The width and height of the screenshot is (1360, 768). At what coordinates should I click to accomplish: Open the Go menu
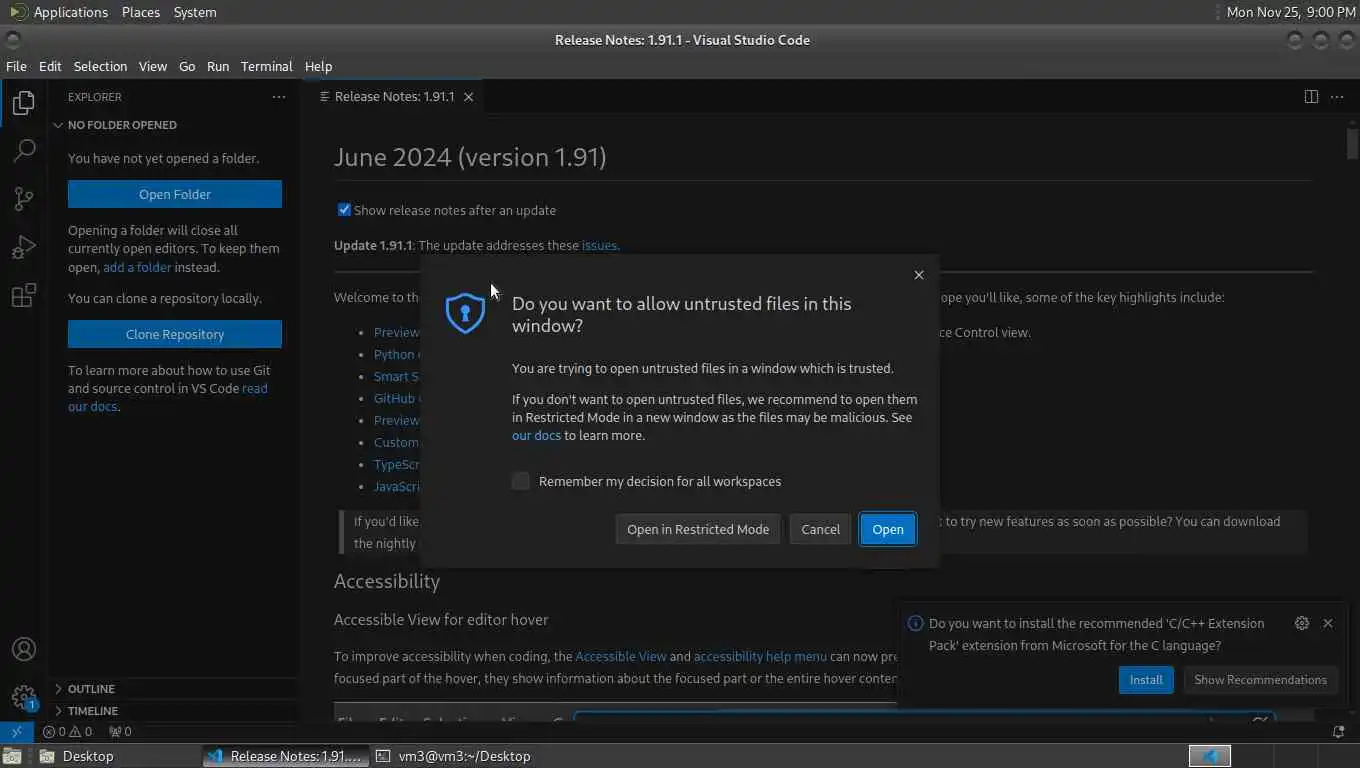click(x=187, y=66)
